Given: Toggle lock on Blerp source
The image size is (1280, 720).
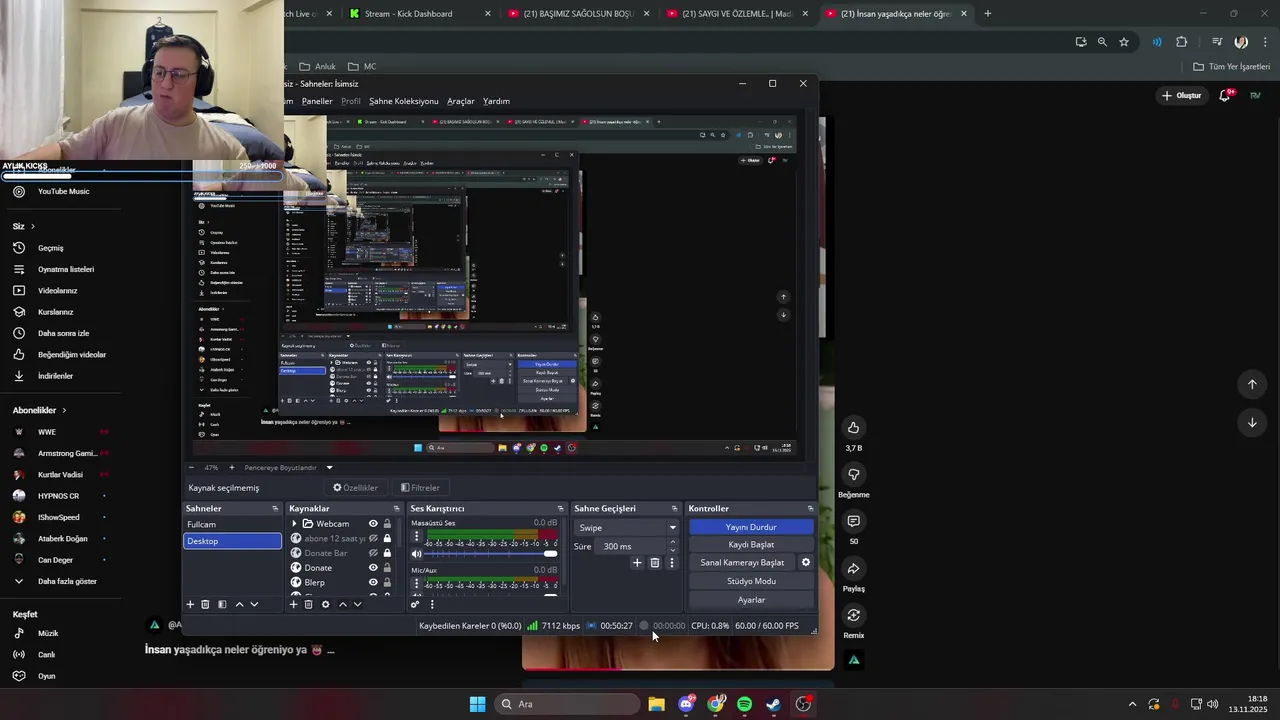Looking at the screenshot, I should point(387,582).
